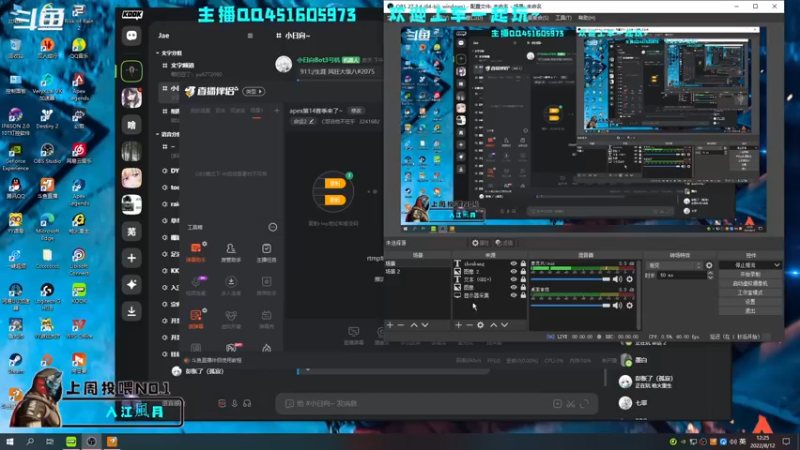
Task: Open 设置 button in OBS controls
Action: pyautogui.click(x=750, y=302)
